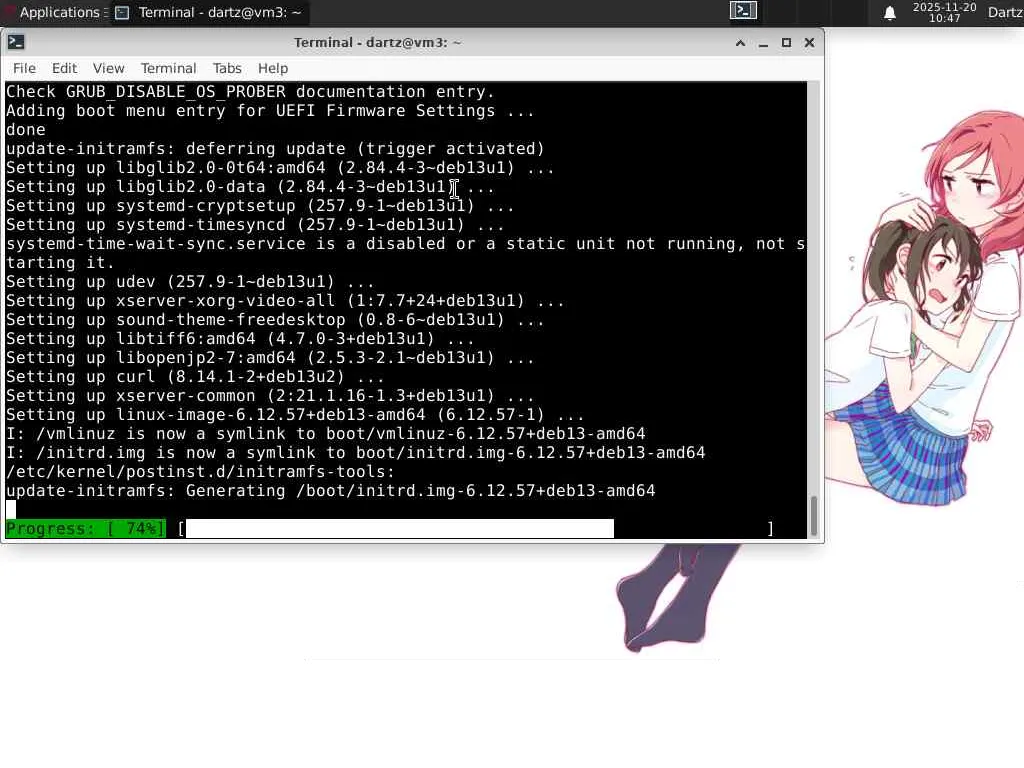
Task: Open the Applications menu in the panel
Action: [x=54, y=12]
